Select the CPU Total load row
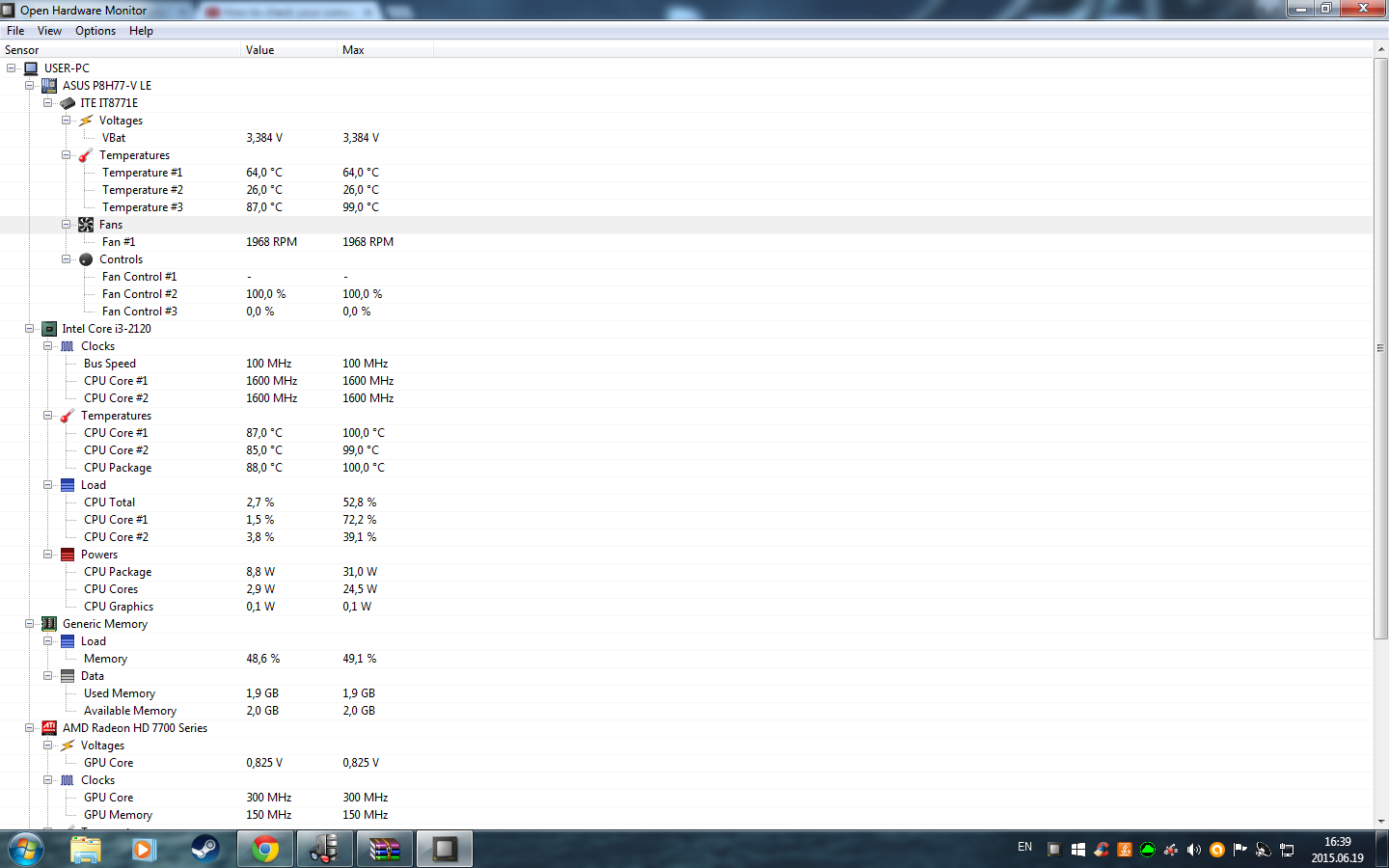Viewport: 1389px width, 868px height. 686,502
